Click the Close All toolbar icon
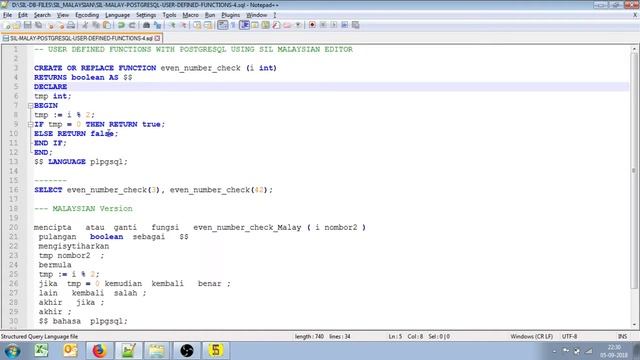The width and height of the screenshot is (640, 360). coord(61,25)
